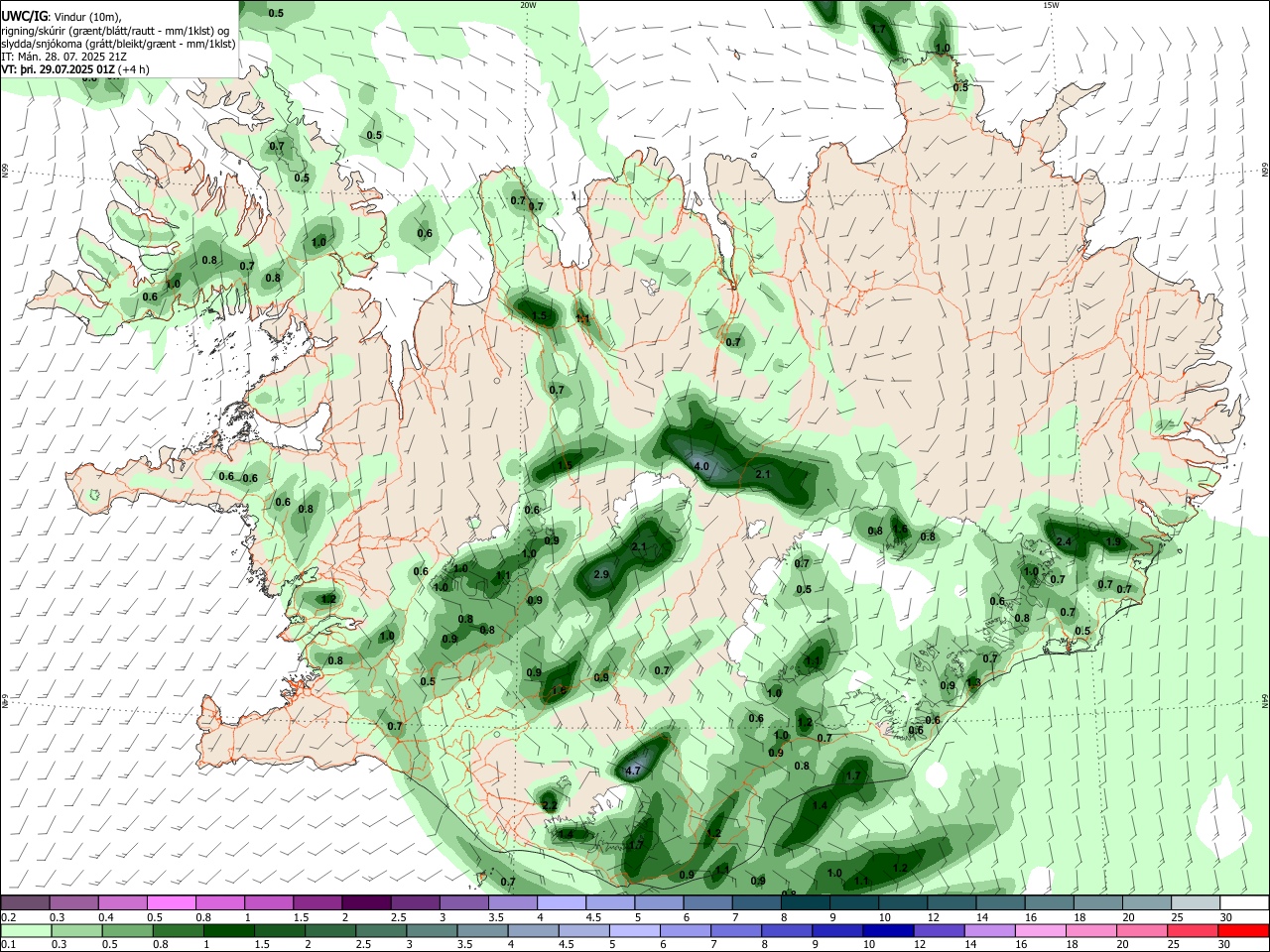
Task: Click the '0.2' label in the upper legend row
Action: [x=8, y=917]
